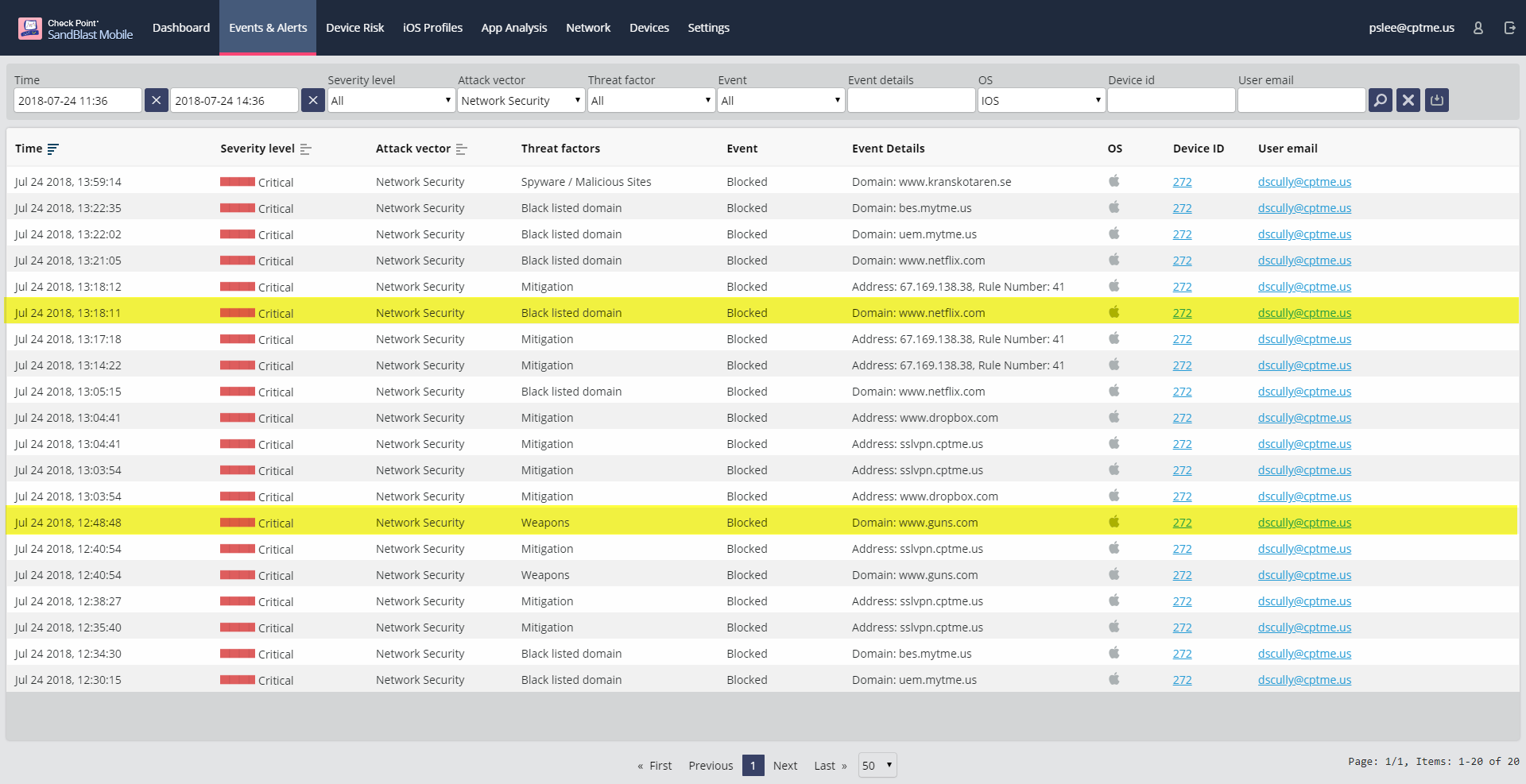Open dscully@cptme.us in 13:22:35 row

[x=1304, y=208]
